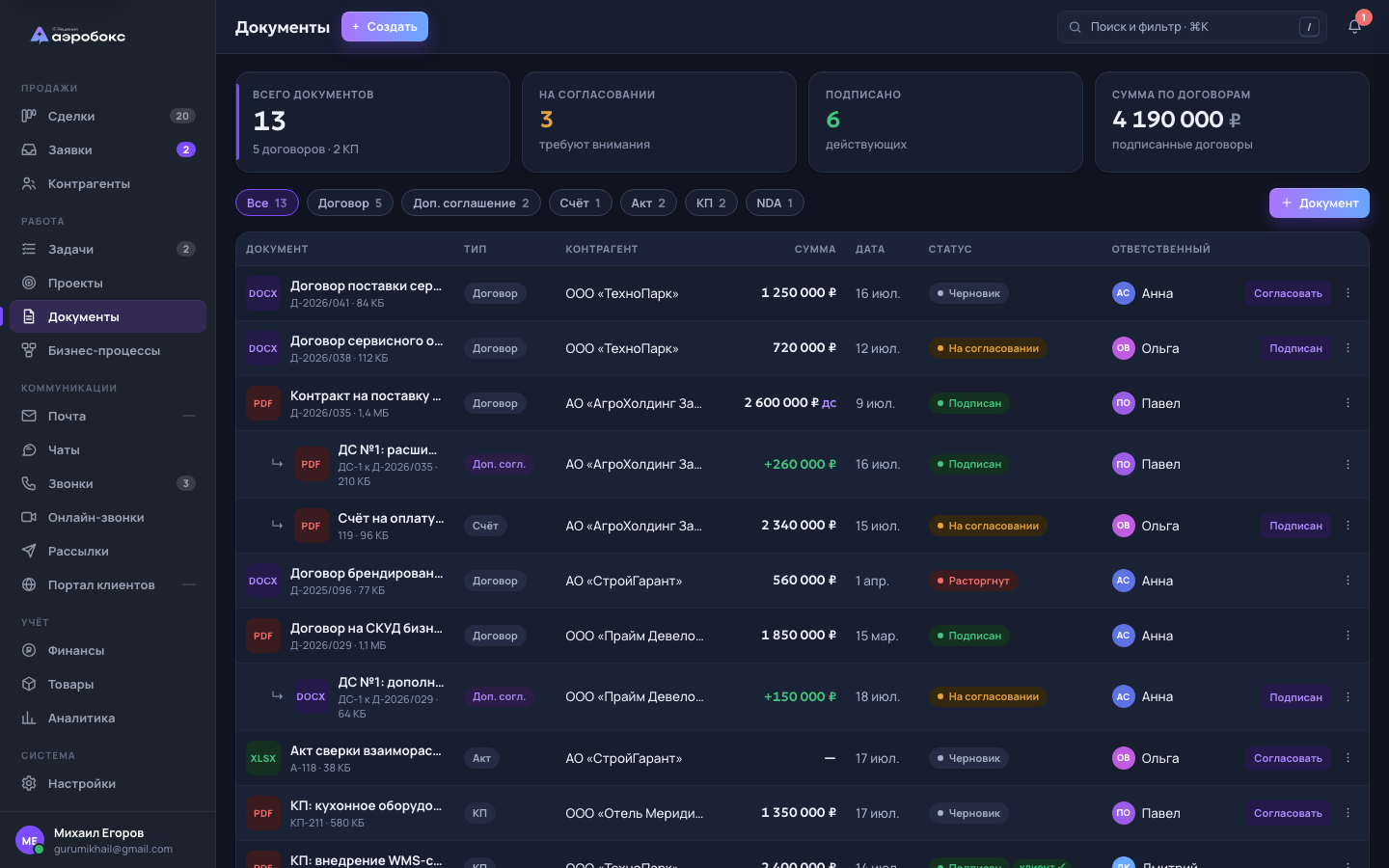Click the Чаты speech bubble icon
The height and width of the screenshot is (868, 1389).
tap(29, 449)
